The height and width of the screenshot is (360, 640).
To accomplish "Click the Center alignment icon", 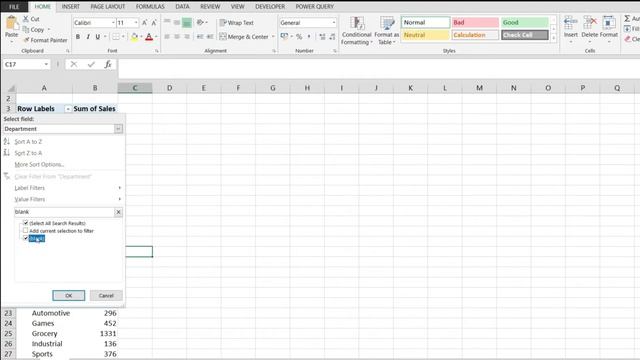I will pos(177,37).
